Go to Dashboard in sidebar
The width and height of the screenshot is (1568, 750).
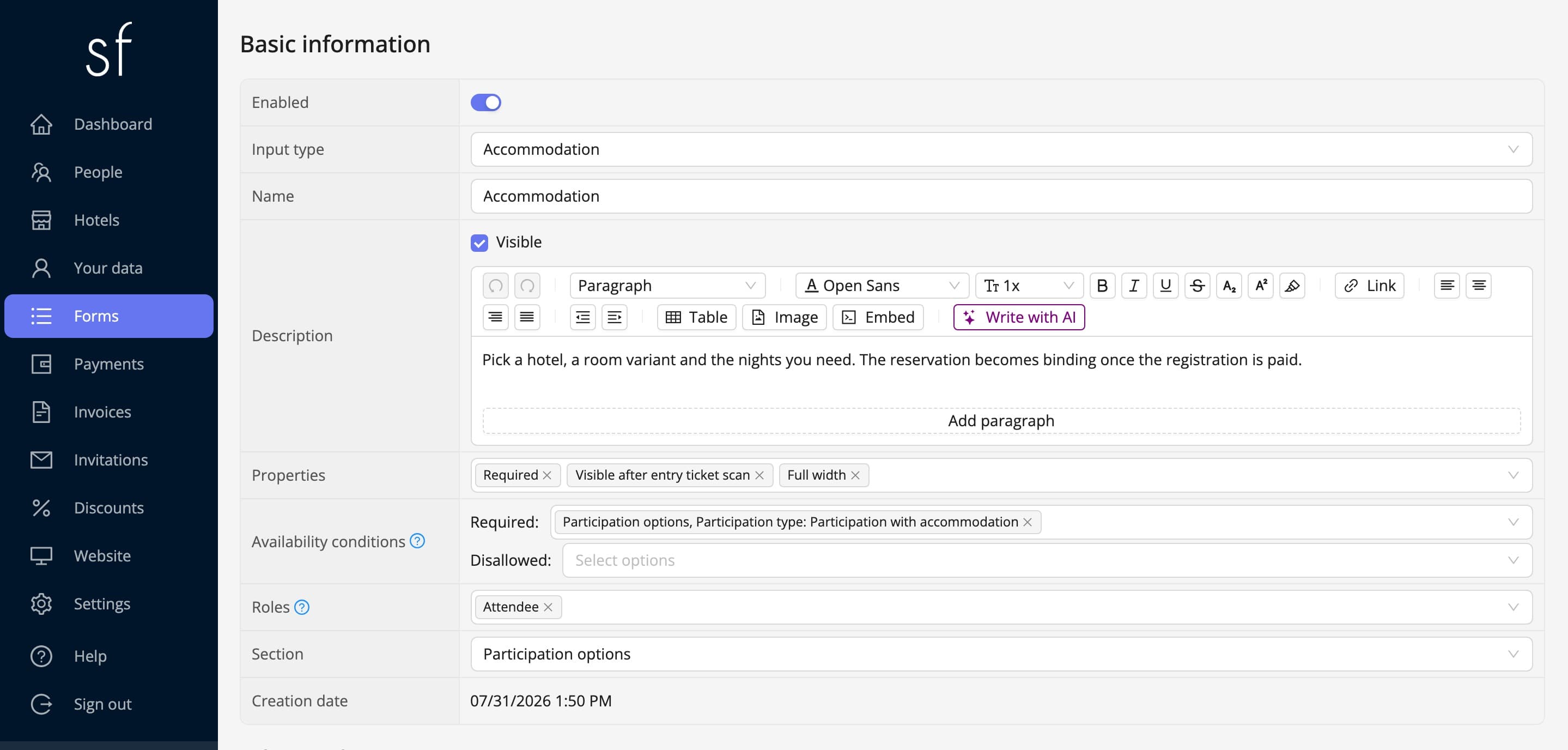tap(109, 124)
